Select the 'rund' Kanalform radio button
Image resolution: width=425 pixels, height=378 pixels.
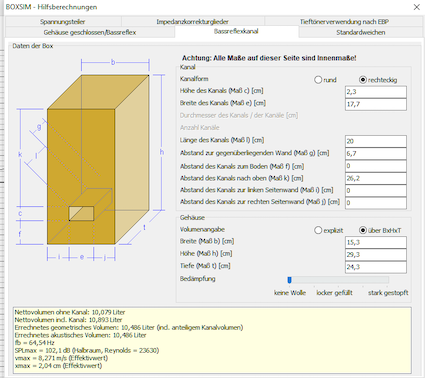pos(318,80)
